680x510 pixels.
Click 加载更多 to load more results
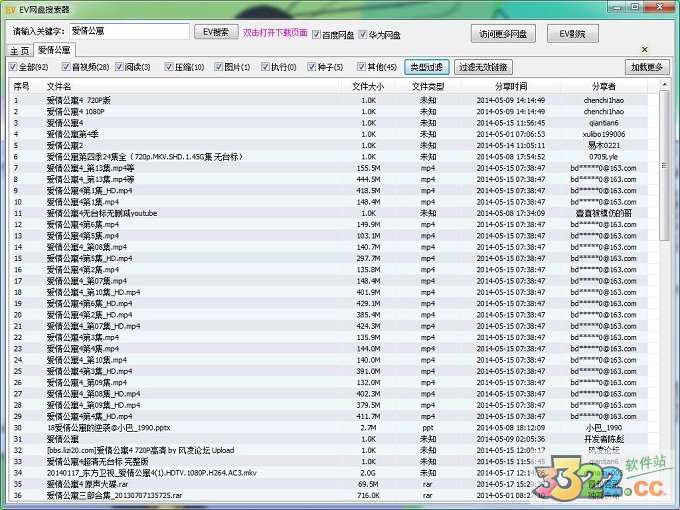[x=647, y=67]
